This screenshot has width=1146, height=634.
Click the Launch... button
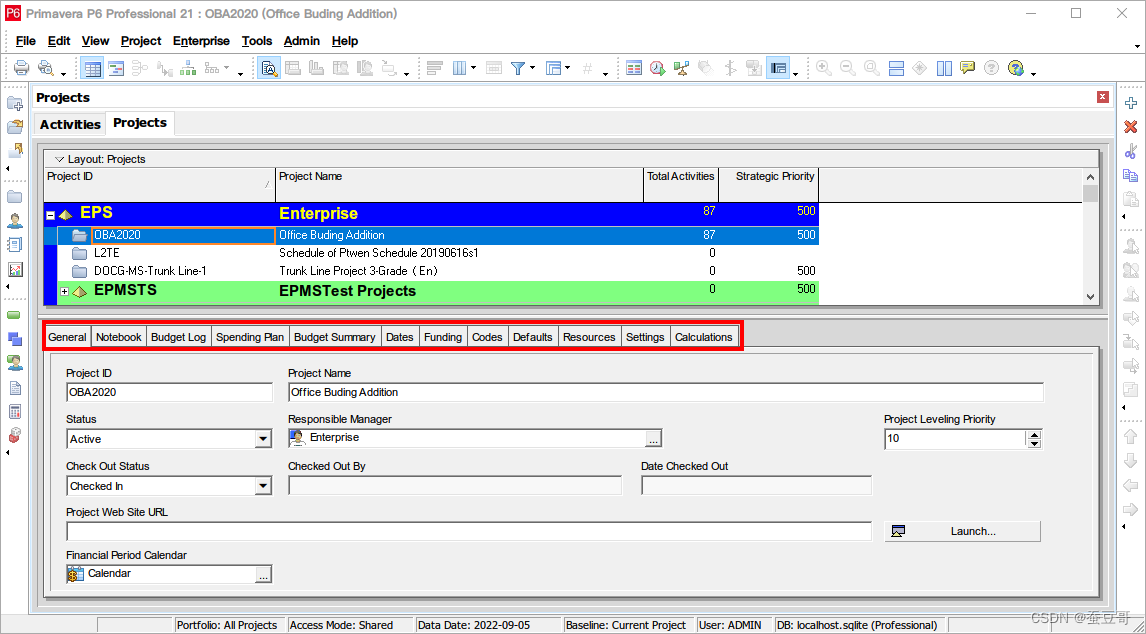[963, 532]
